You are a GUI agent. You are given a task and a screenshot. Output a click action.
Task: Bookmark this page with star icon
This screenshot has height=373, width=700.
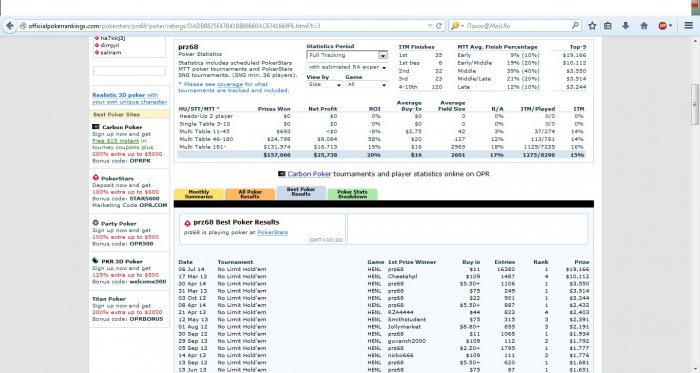pyautogui.click(x=592, y=26)
